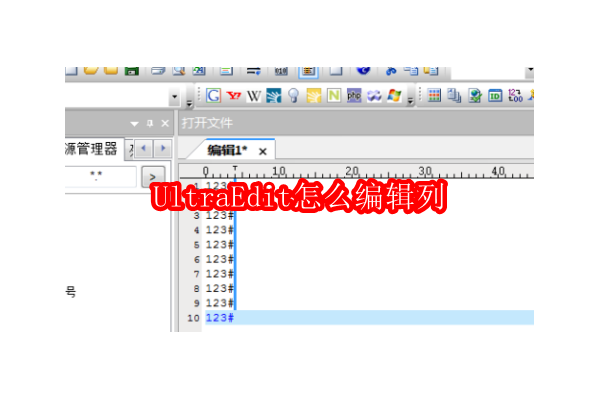Open the dropdown arrow at top toolbar's right end
Viewport: 600px width, 400px height.
(530, 70)
